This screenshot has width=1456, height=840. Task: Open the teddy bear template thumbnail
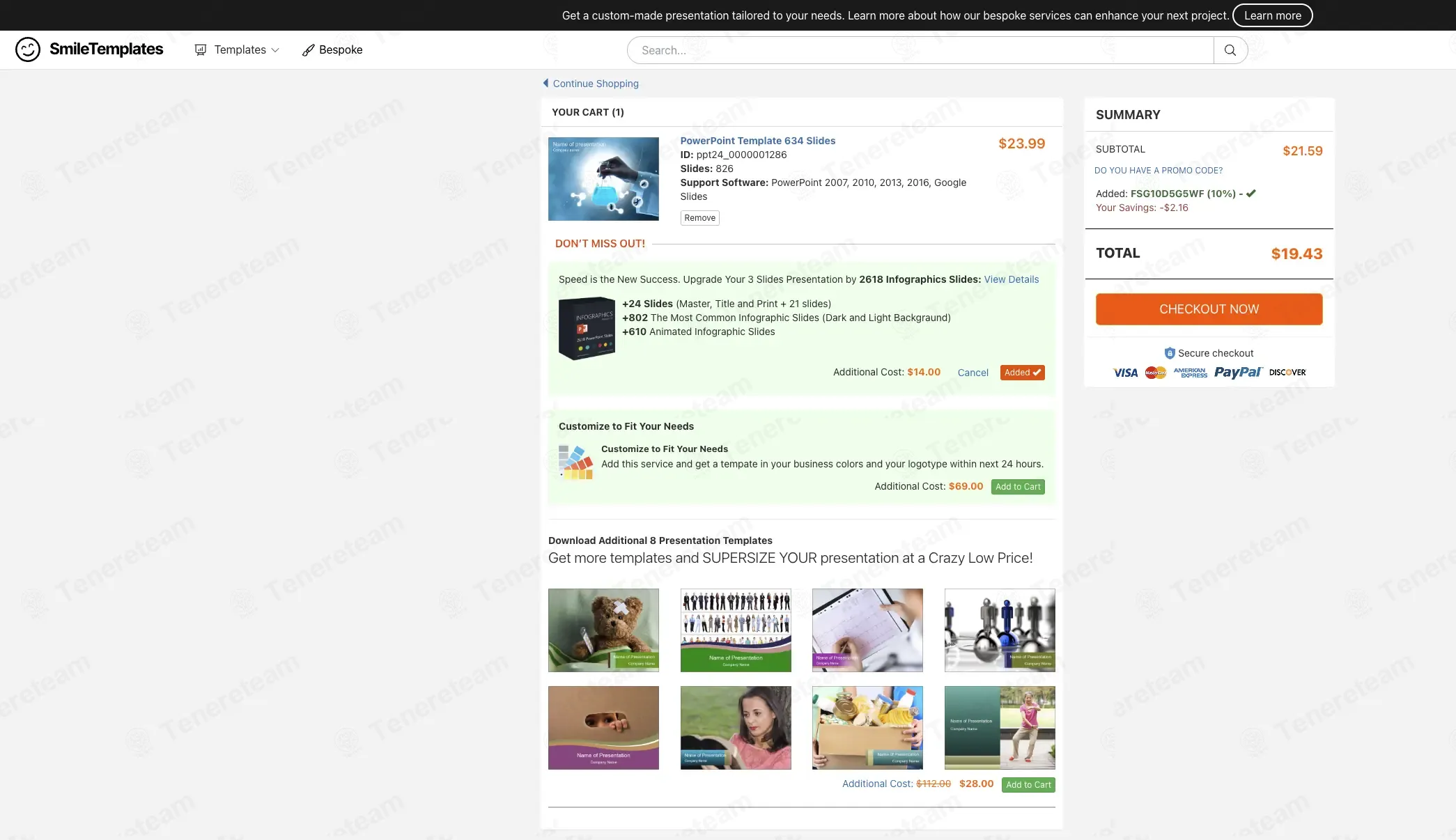click(603, 630)
